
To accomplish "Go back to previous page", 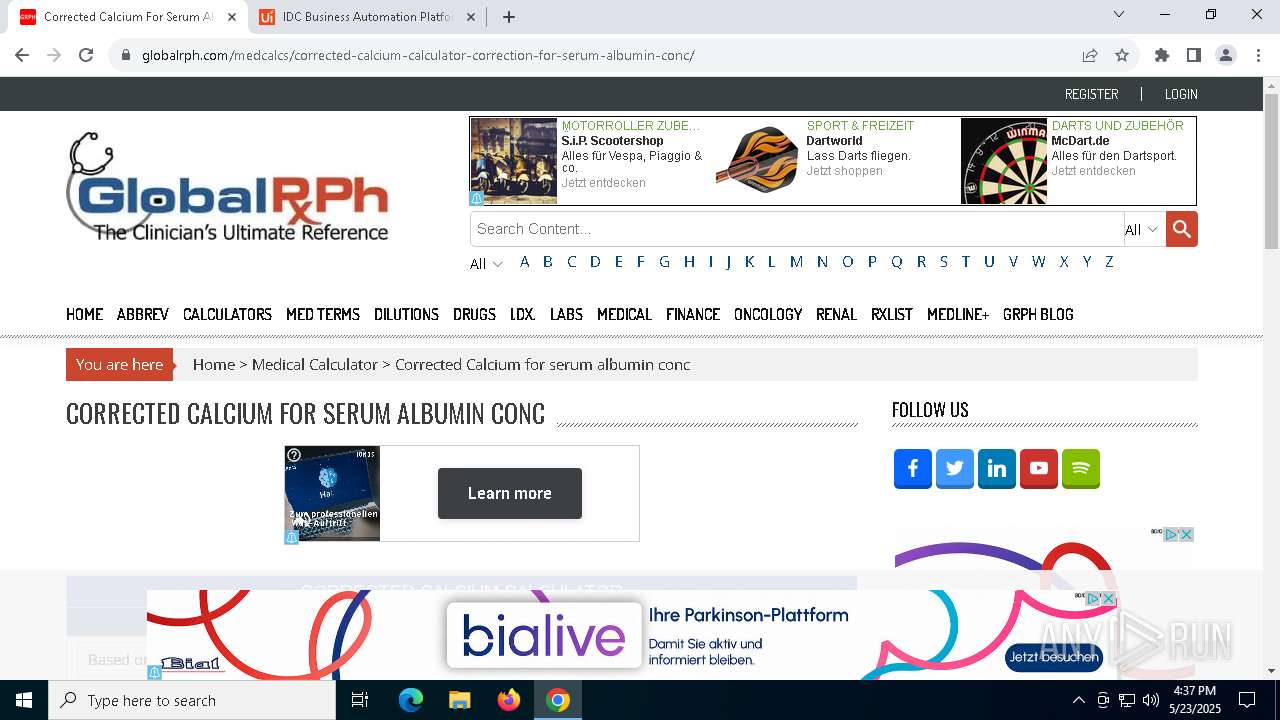I will (x=22, y=55).
